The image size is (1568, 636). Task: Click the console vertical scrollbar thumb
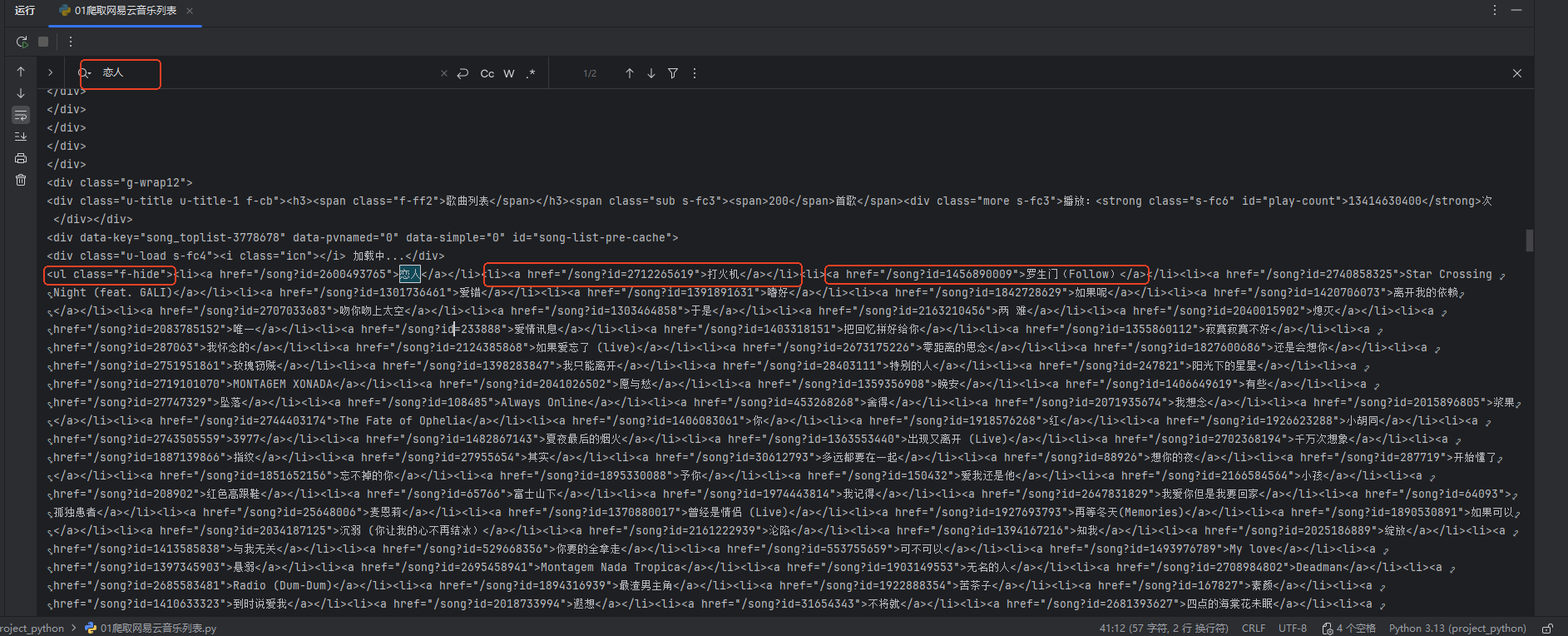(x=1529, y=241)
